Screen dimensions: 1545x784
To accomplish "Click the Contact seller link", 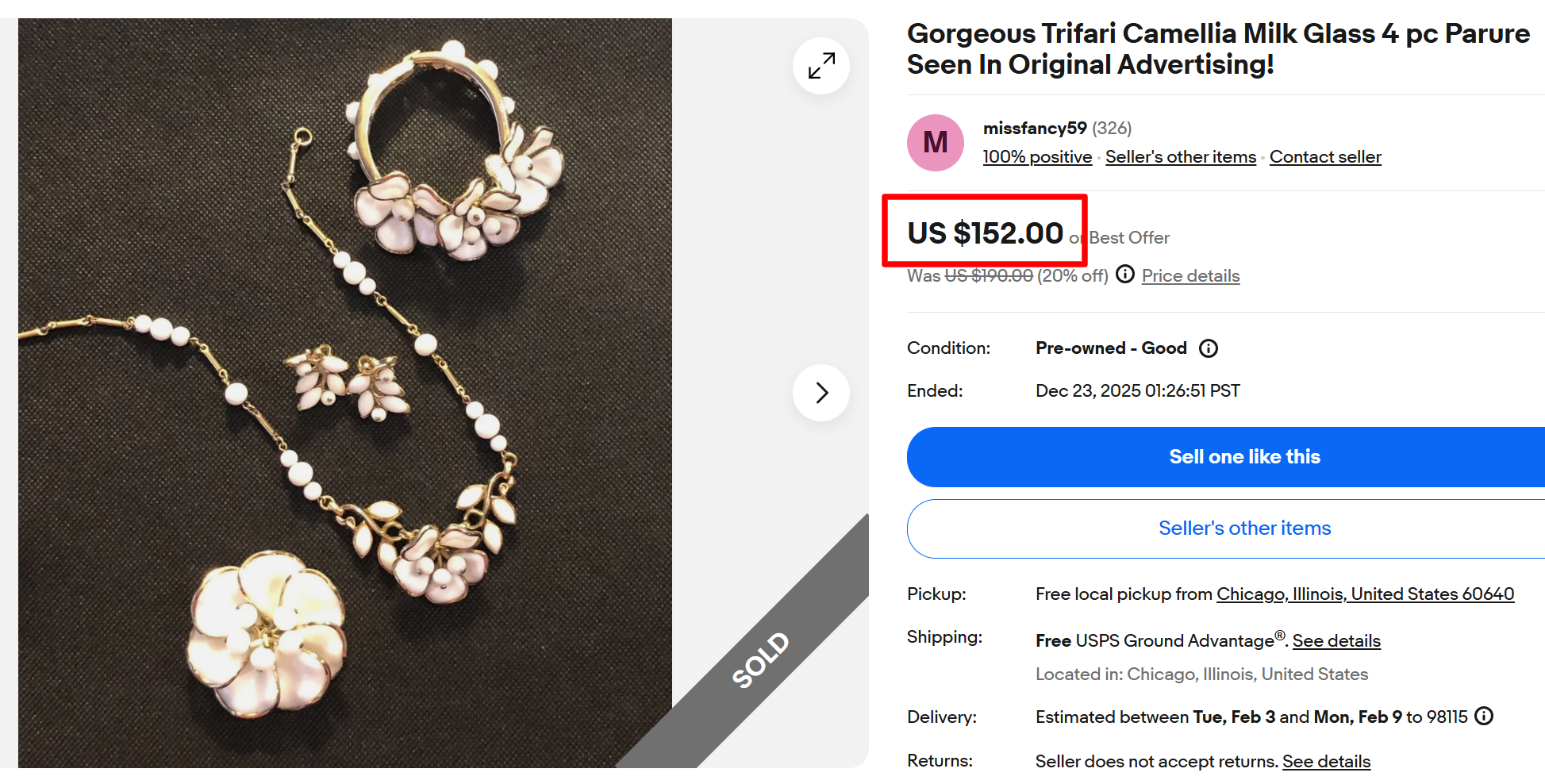I will click(1325, 156).
